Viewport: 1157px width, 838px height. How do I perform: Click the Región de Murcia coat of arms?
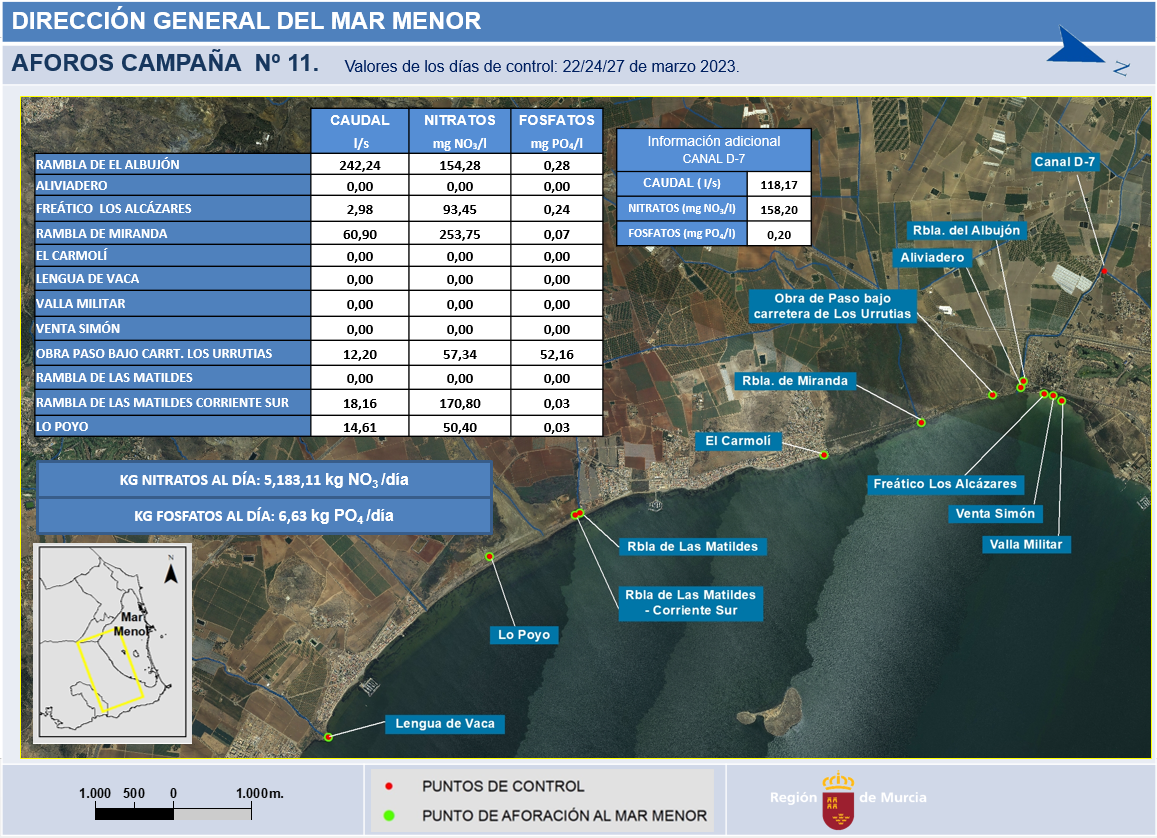pyautogui.click(x=838, y=801)
